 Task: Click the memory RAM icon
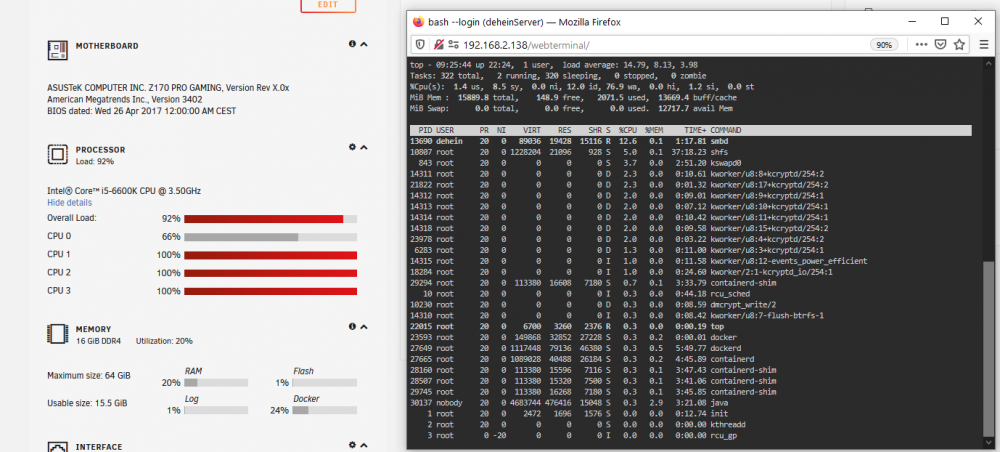(x=57, y=333)
